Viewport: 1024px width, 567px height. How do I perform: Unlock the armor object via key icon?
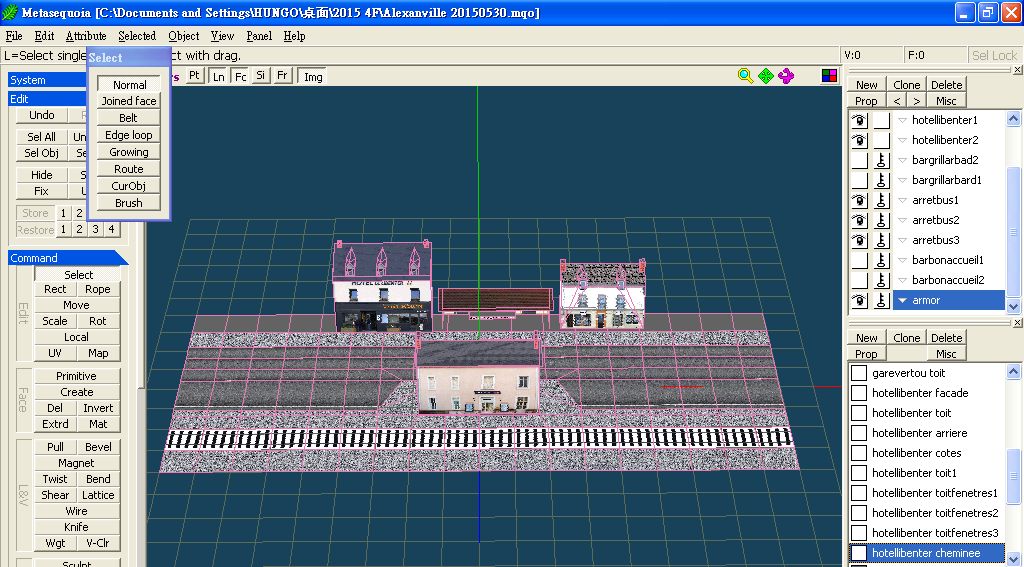point(881,300)
